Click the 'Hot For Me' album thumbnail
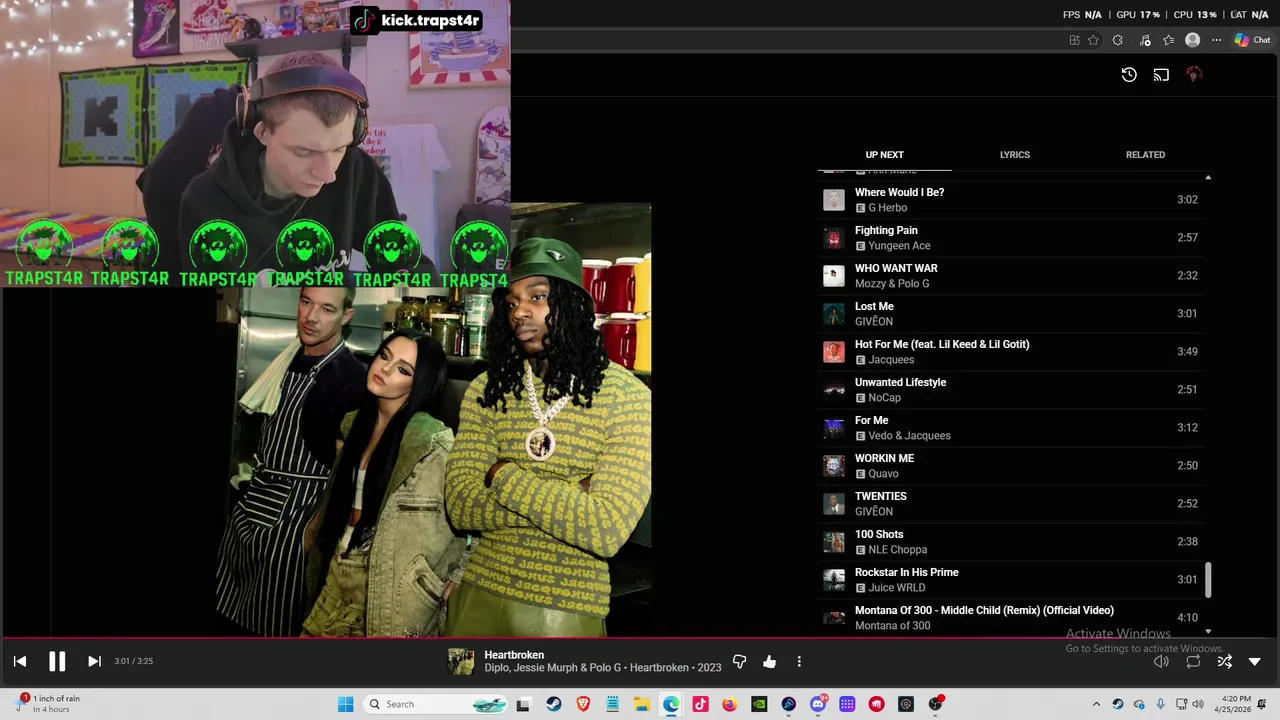The image size is (1280, 720). pyautogui.click(x=833, y=352)
